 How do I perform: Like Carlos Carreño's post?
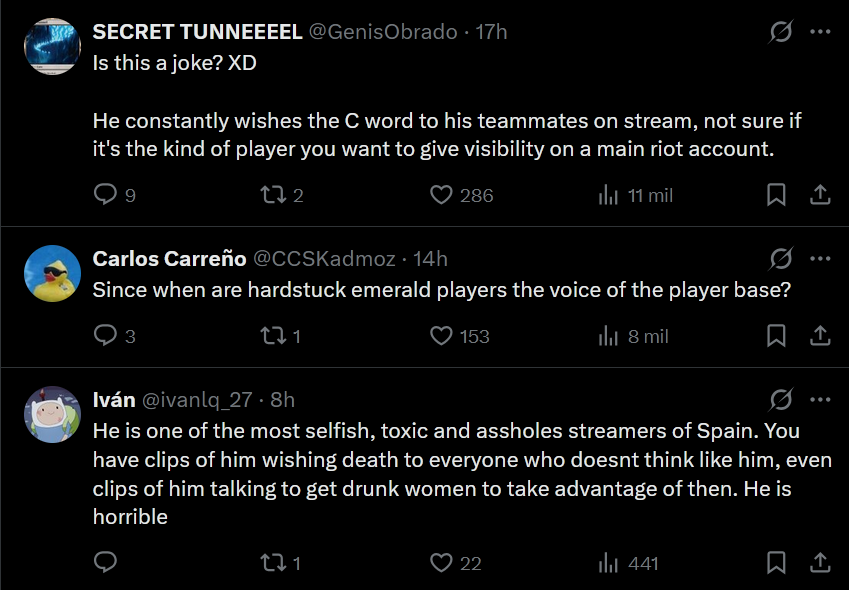pyautogui.click(x=441, y=336)
